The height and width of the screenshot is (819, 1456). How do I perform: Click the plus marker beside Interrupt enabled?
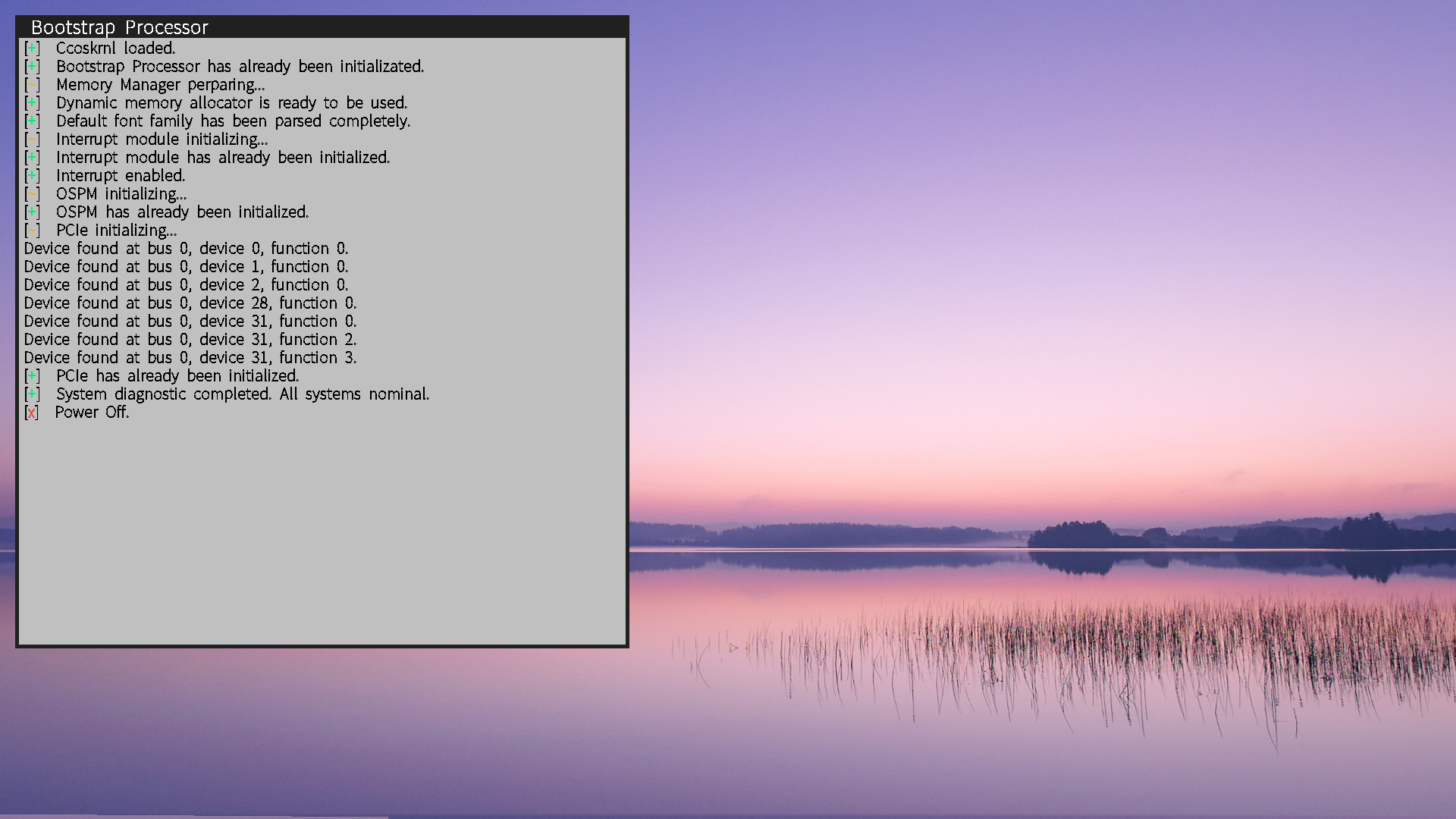tap(32, 176)
